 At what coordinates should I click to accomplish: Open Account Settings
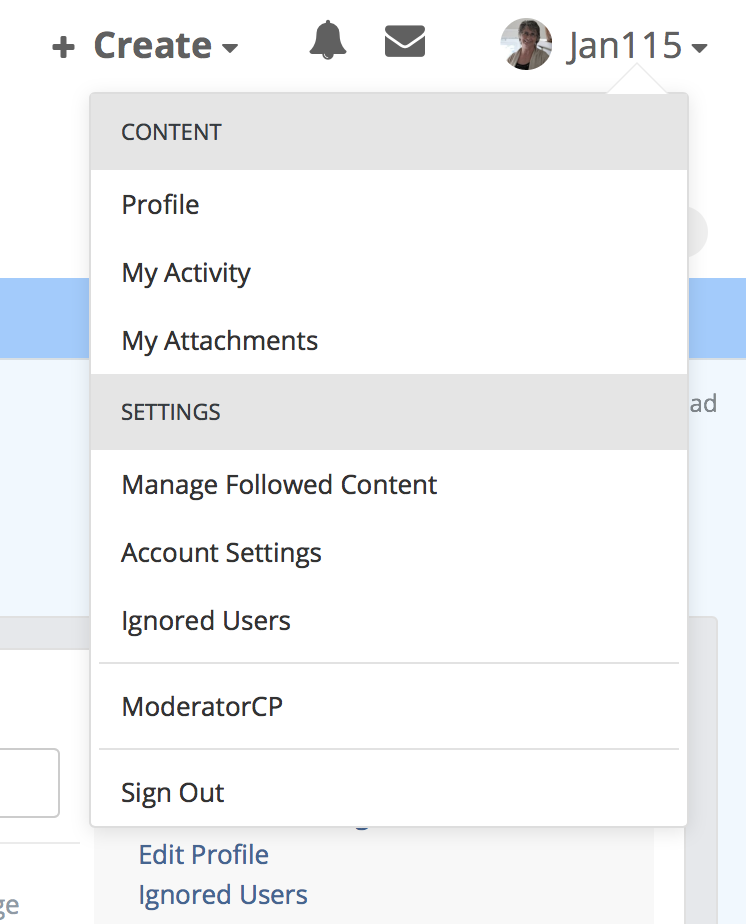point(221,553)
